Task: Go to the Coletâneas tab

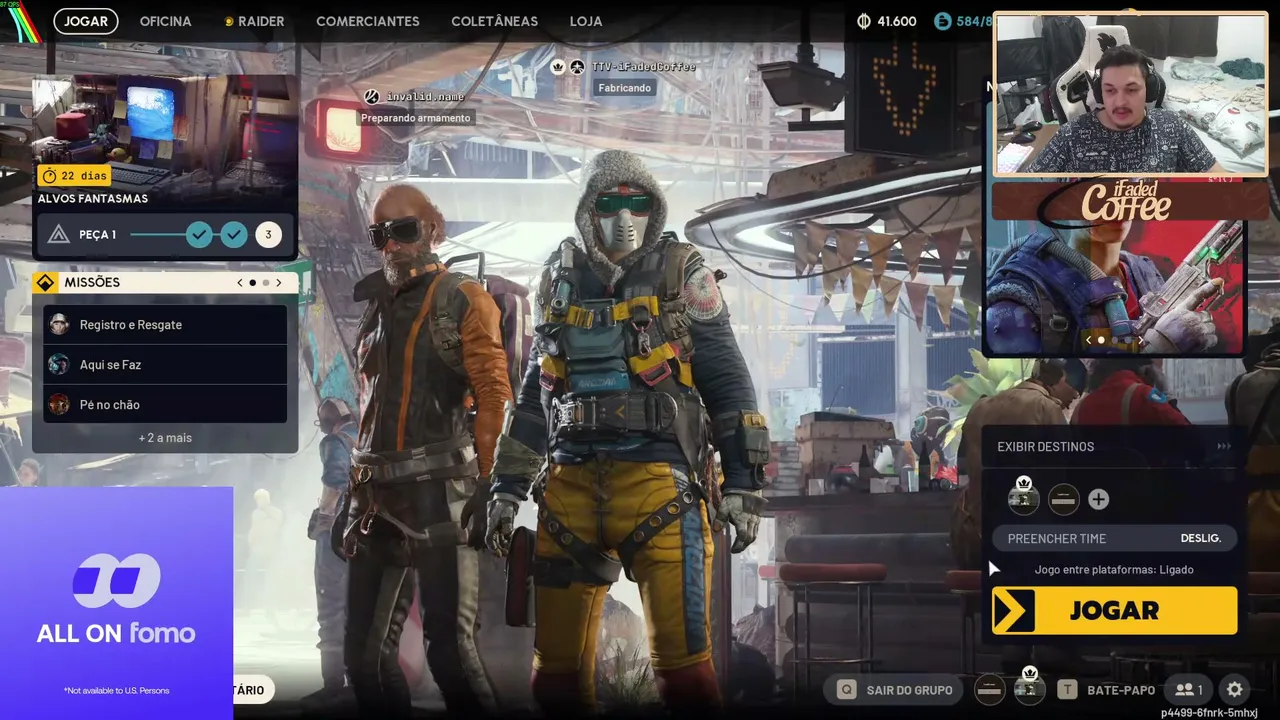Action: tap(494, 21)
